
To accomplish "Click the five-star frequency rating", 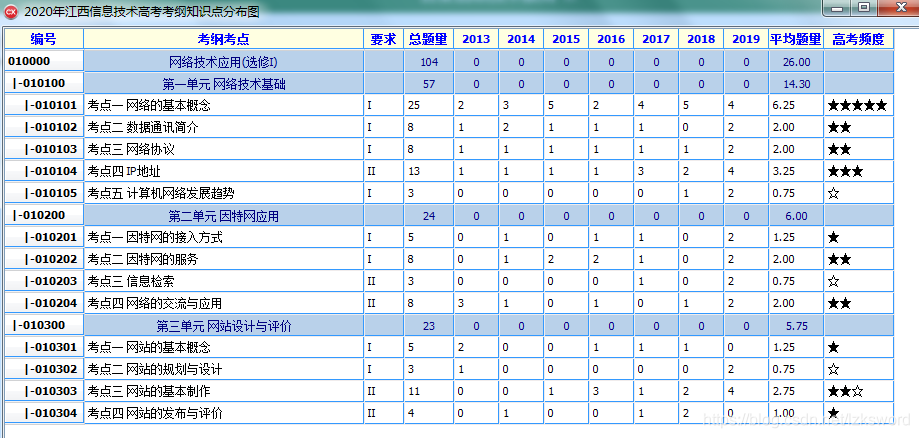I will [x=859, y=106].
